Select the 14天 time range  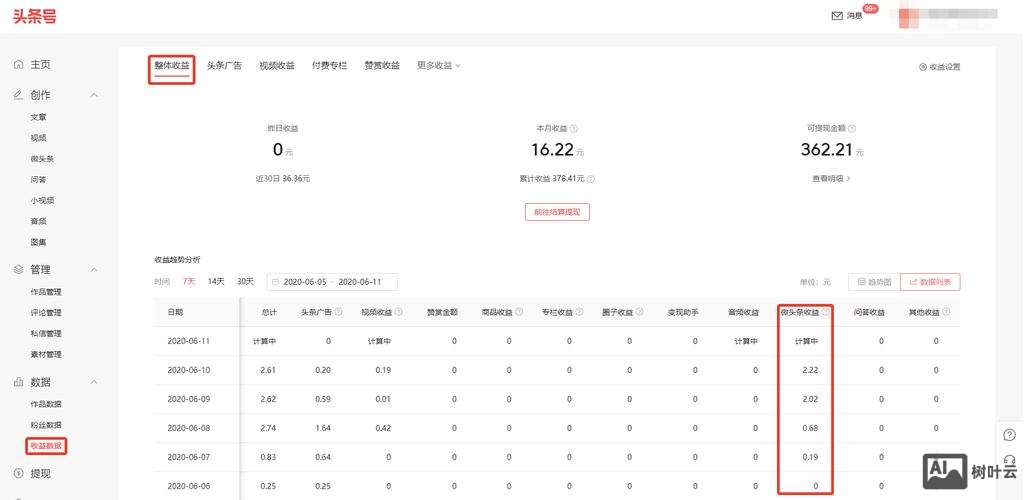[x=216, y=282]
